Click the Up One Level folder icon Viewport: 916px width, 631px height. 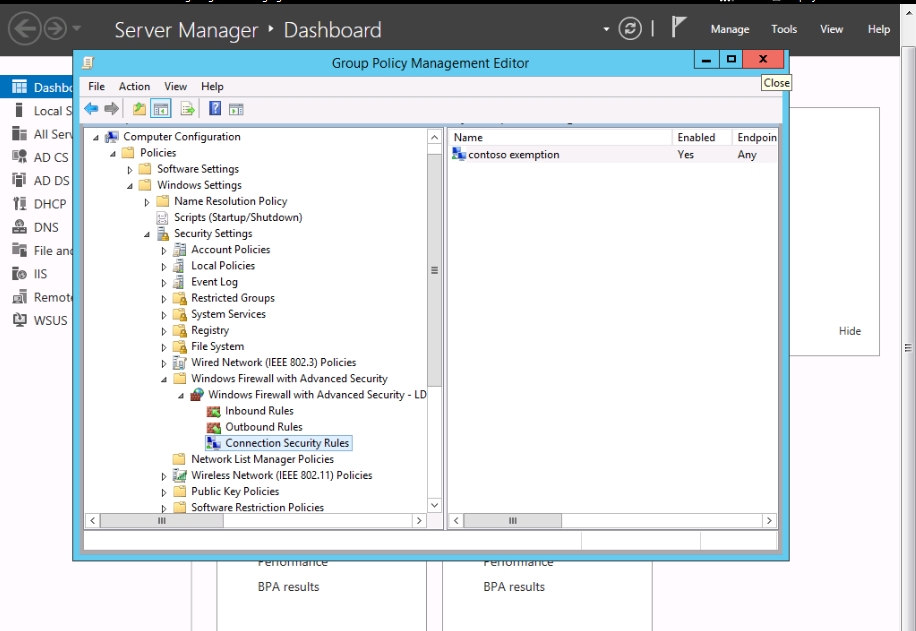139,109
